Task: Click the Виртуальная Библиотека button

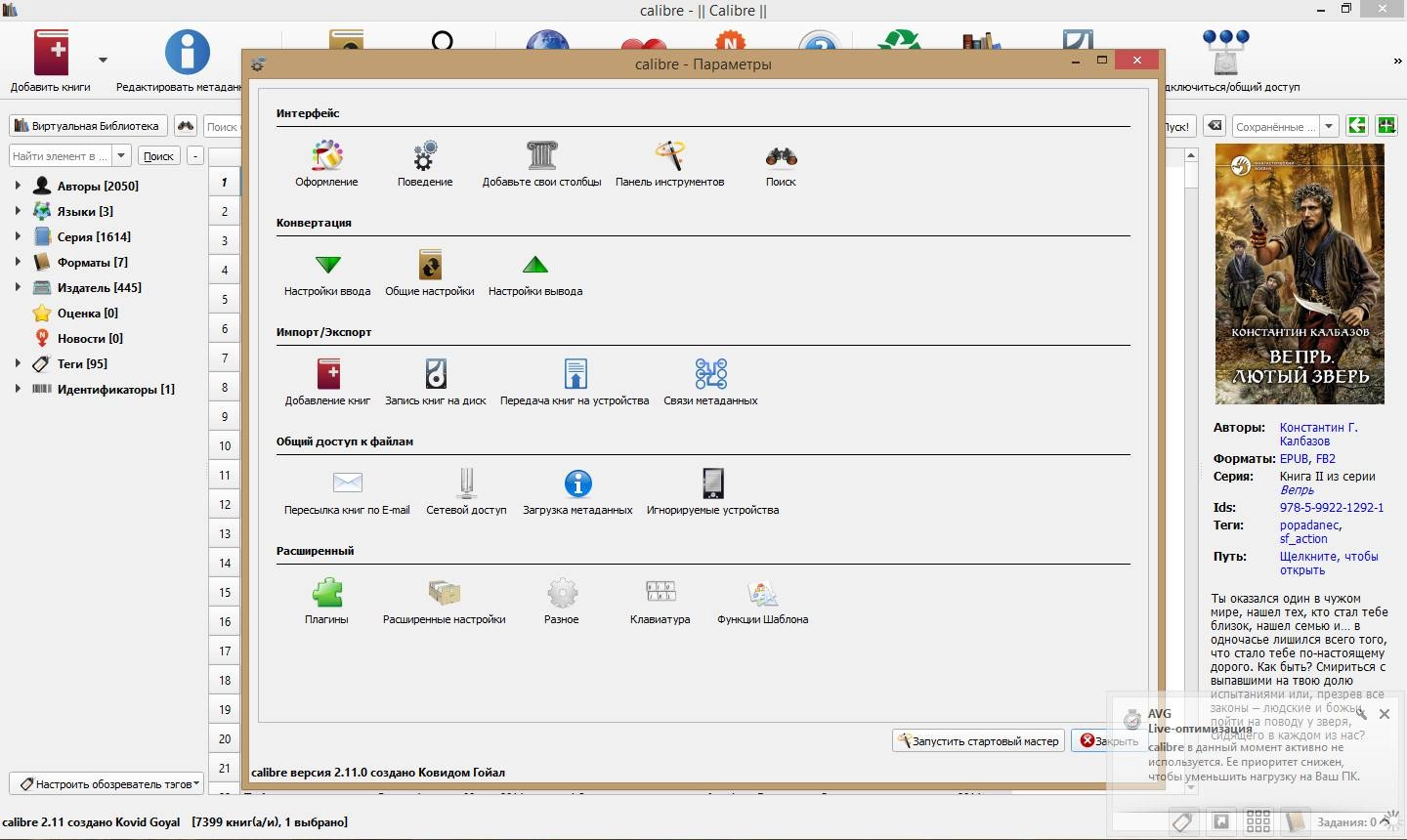Action: click(x=87, y=126)
